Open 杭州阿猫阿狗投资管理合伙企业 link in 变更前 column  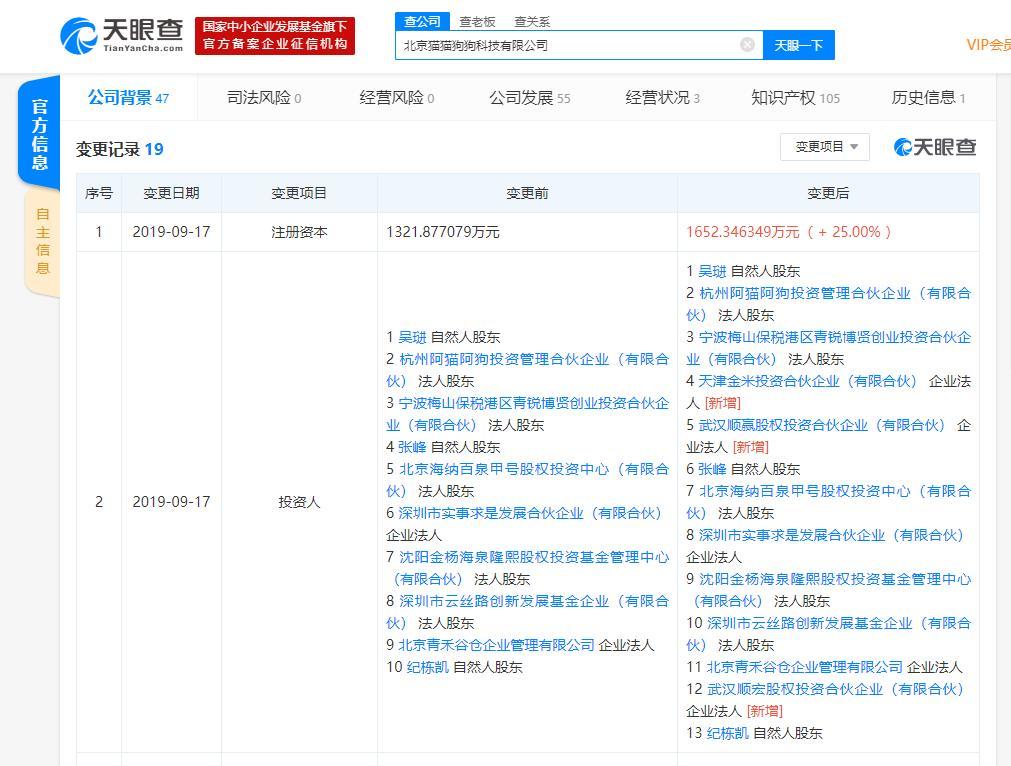[x=527, y=370]
